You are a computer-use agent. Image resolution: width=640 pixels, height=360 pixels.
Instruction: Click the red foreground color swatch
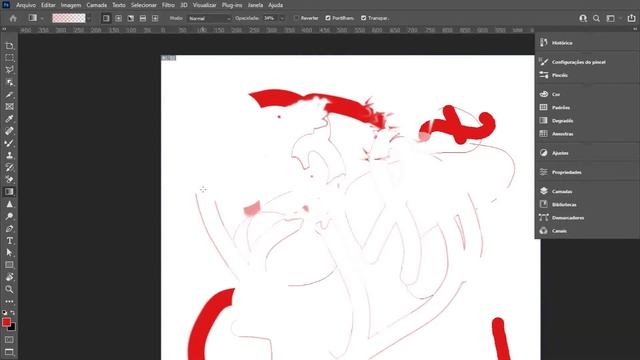tap(6, 322)
